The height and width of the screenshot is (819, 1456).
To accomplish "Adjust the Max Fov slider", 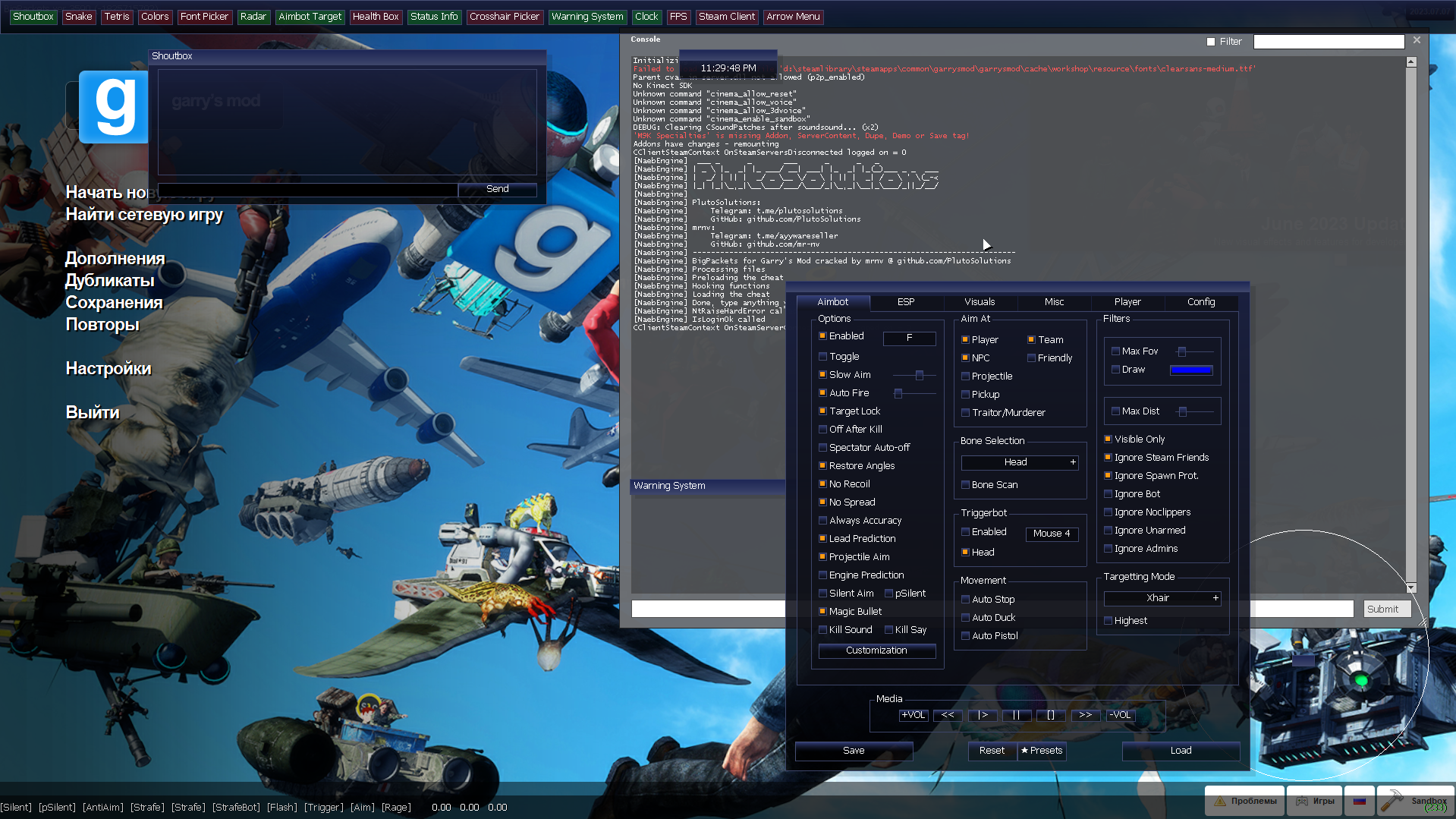I will (x=1193, y=351).
